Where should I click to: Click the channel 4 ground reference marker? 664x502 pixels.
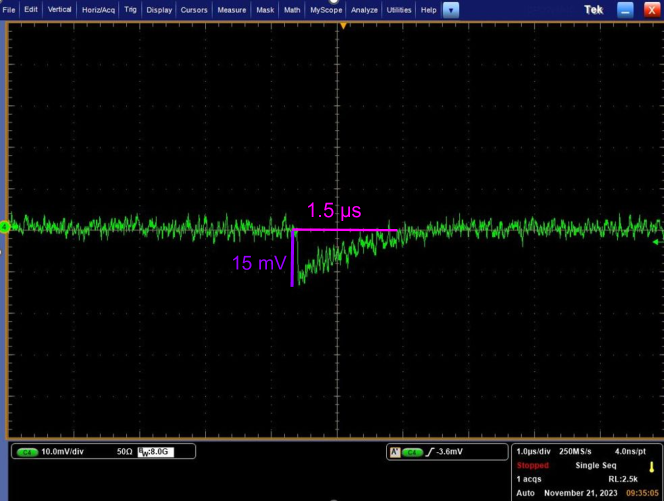[x=4, y=227]
